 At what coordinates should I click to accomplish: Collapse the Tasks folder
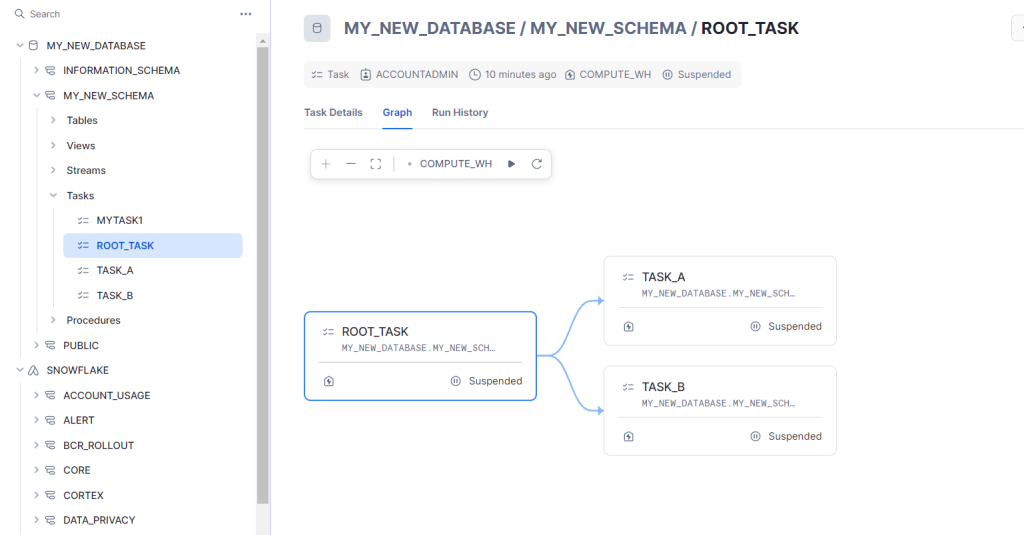[x=54, y=195]
